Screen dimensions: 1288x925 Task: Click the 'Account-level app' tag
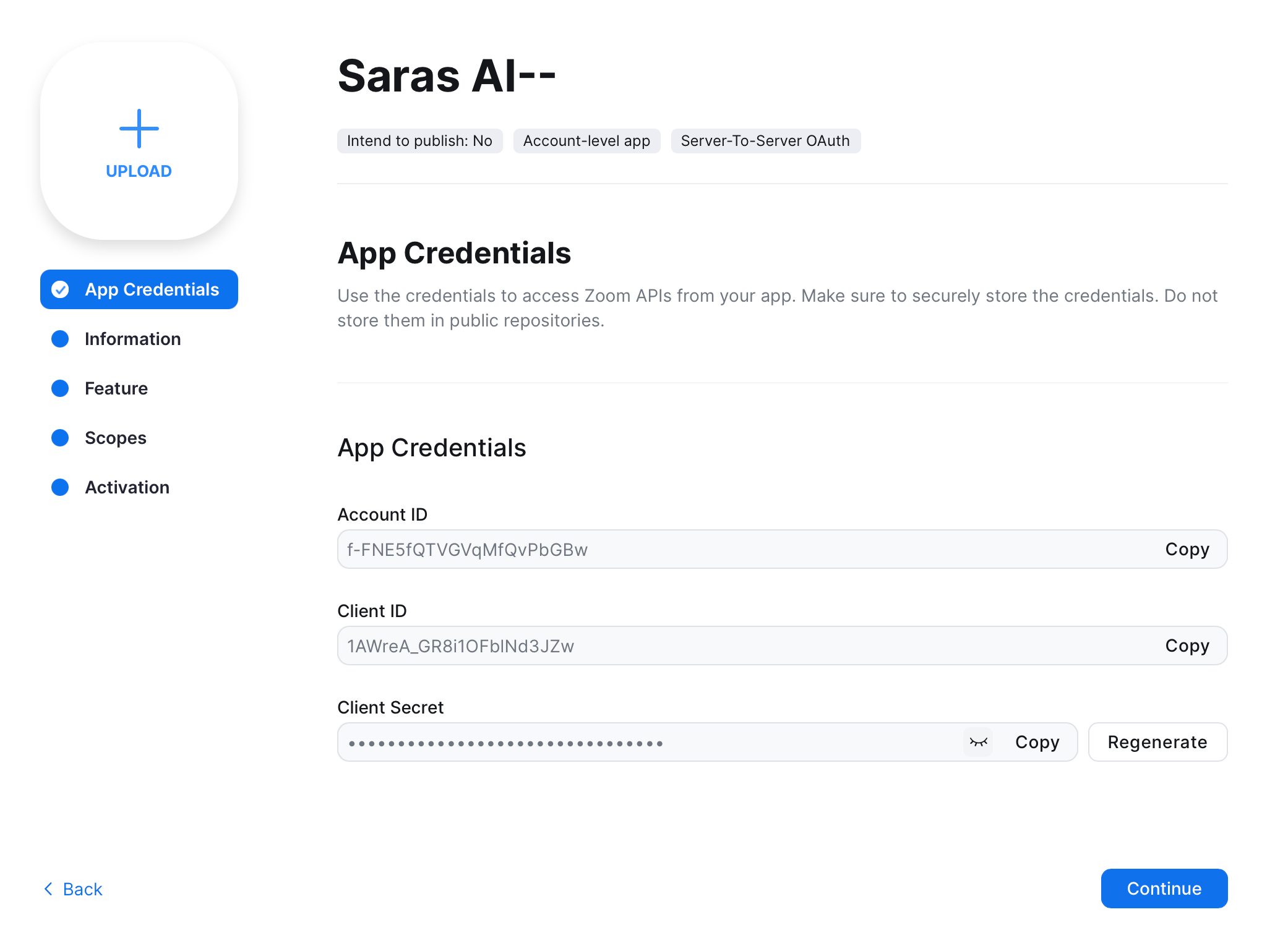pos(586,141)
